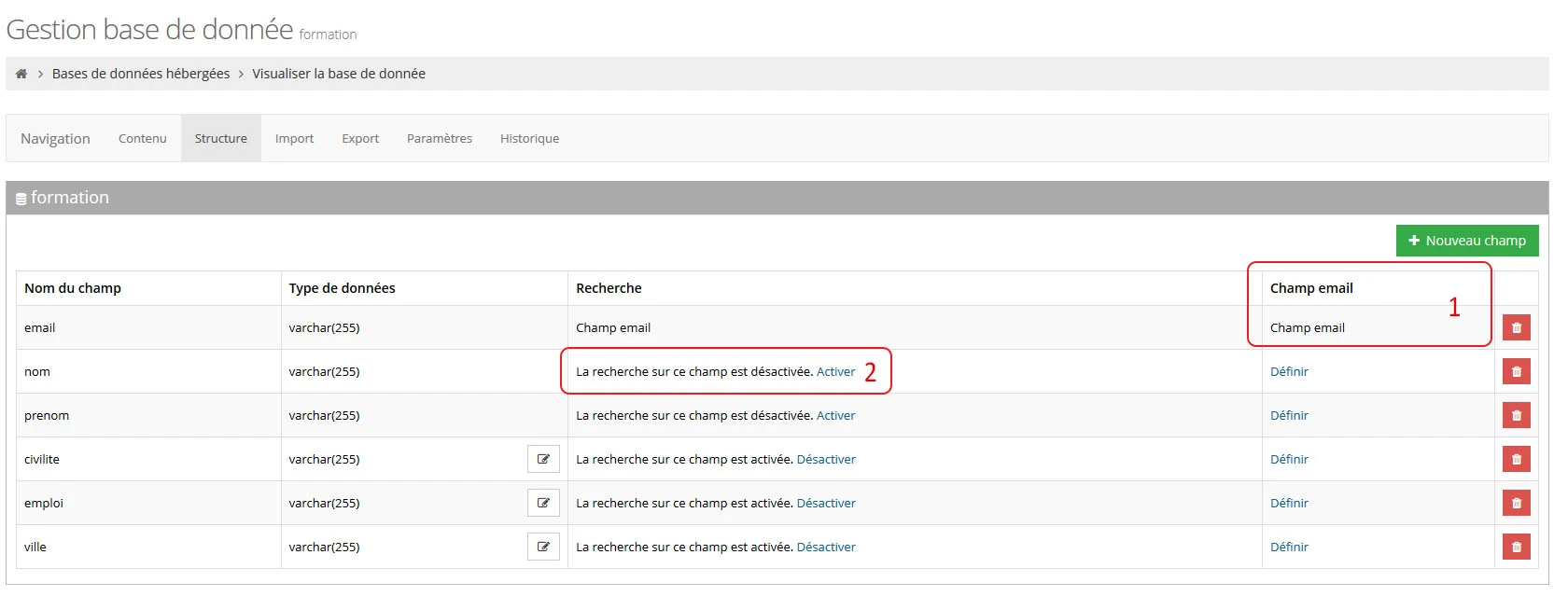1568x610 pixels.
Task: Activate search on the prenom field
Action: (835, 415)
